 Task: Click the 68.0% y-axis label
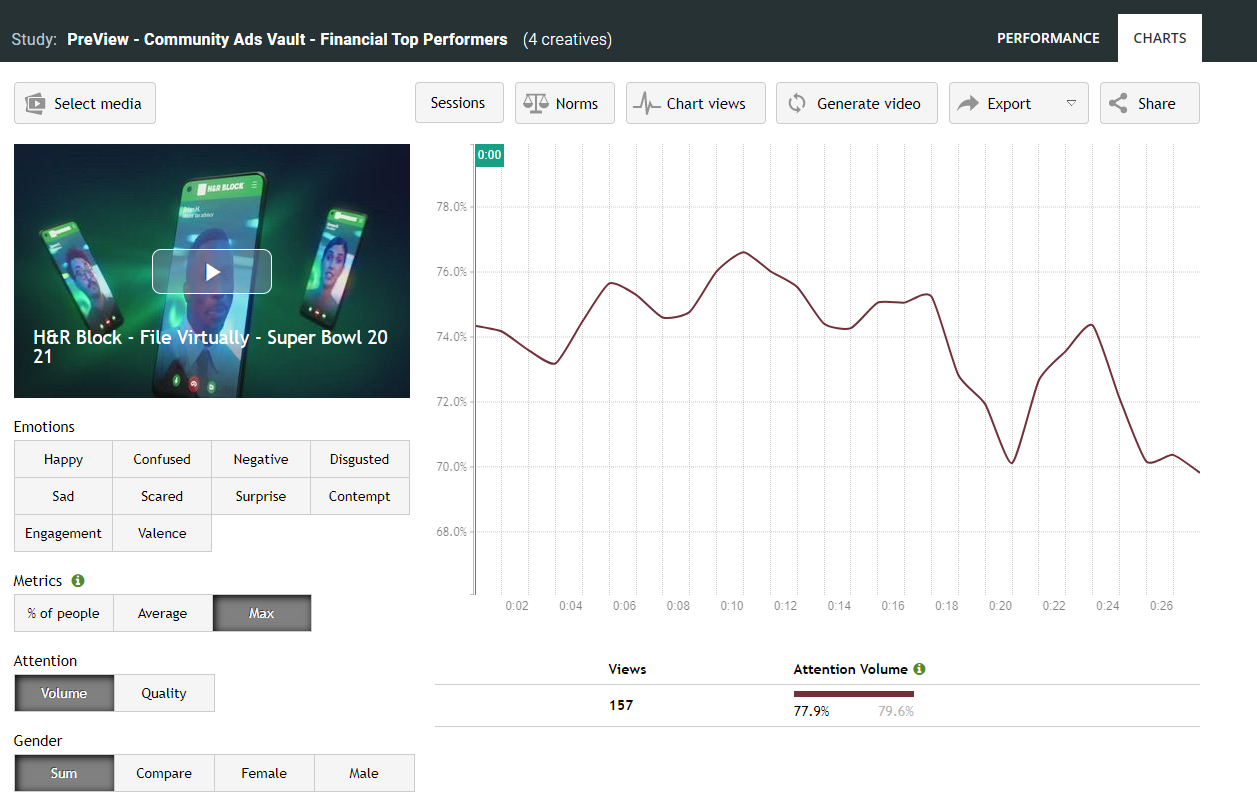pos(452,532)
